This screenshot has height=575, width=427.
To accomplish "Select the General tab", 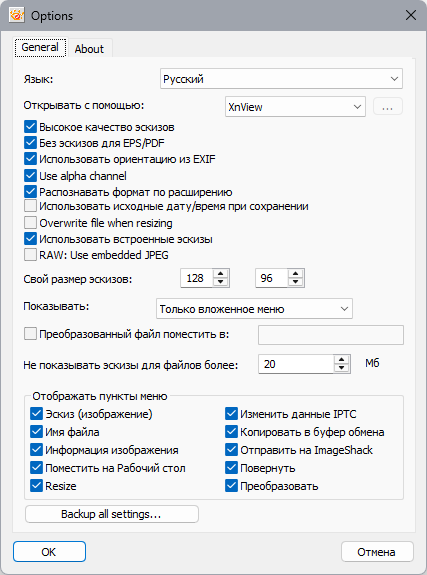I will (x=40, y=47).
